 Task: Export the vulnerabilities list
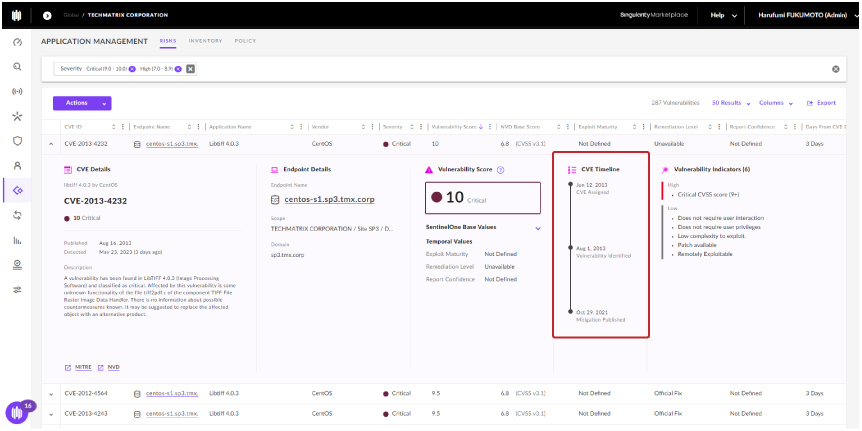821,103
